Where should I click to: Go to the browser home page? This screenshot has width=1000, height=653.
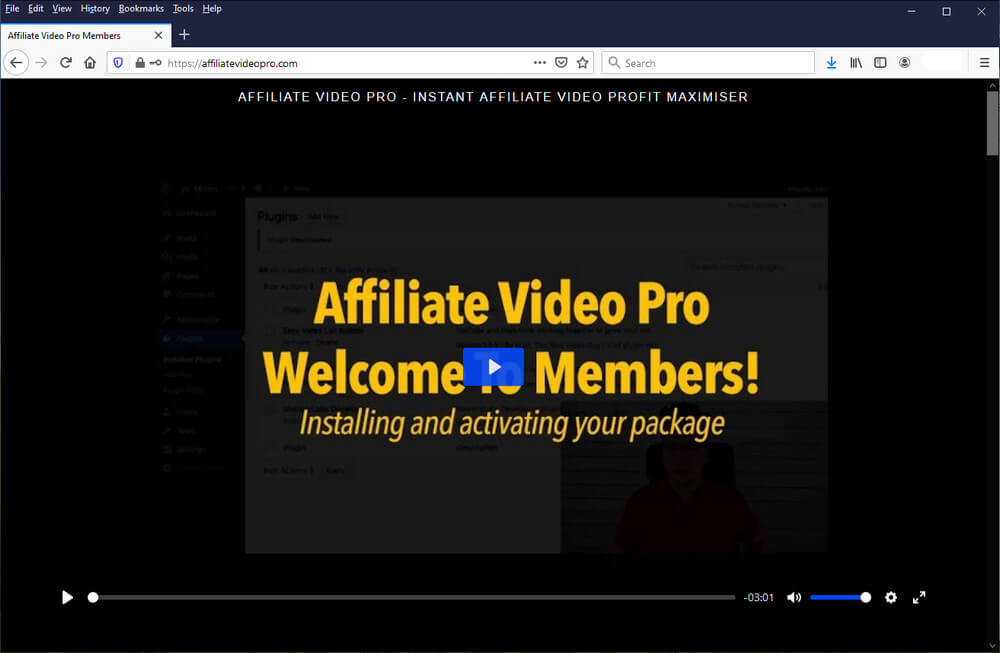pyautogui.click(x=90, y=62)
